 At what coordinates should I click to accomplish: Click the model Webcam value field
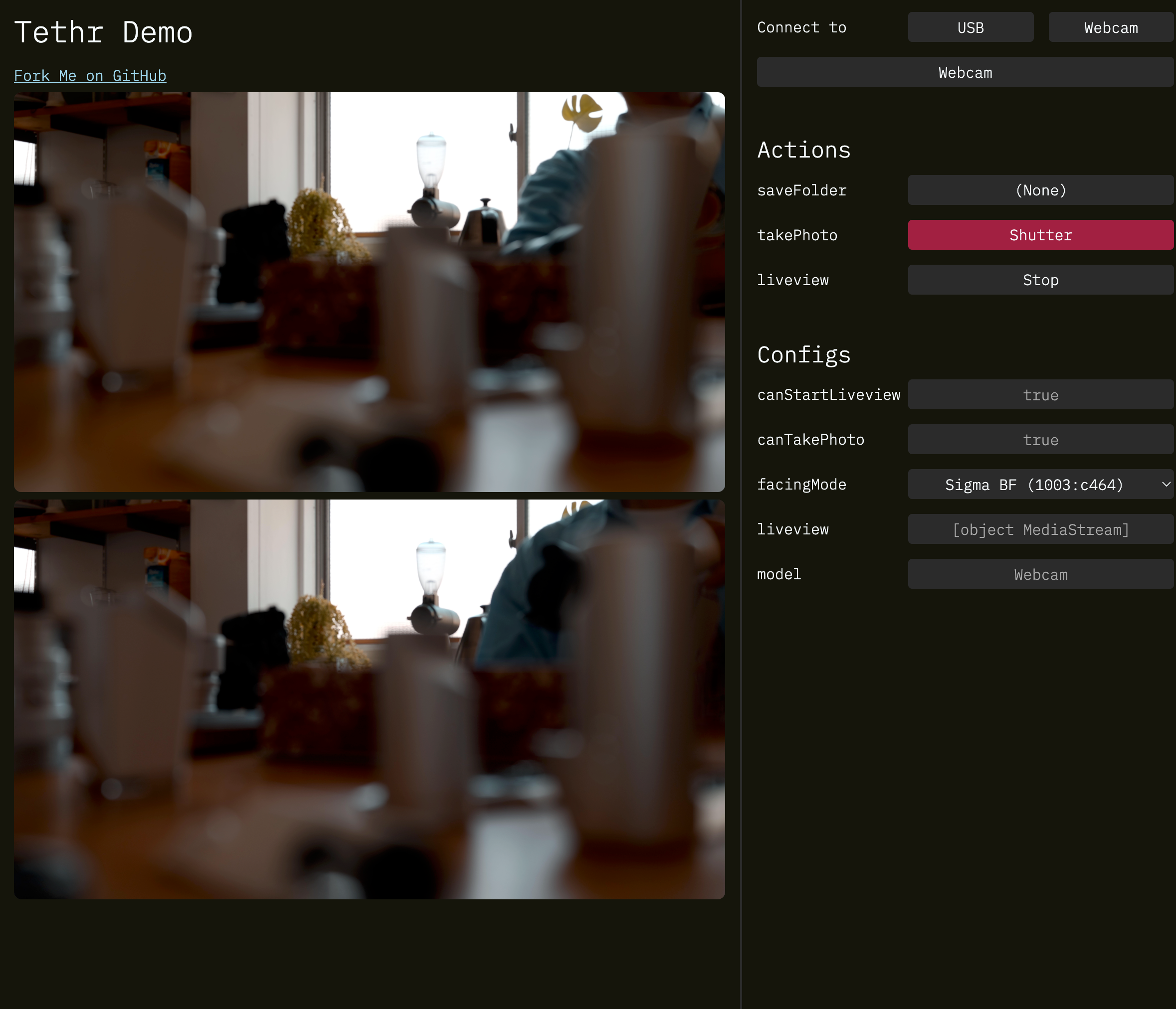click(1040, 574)
